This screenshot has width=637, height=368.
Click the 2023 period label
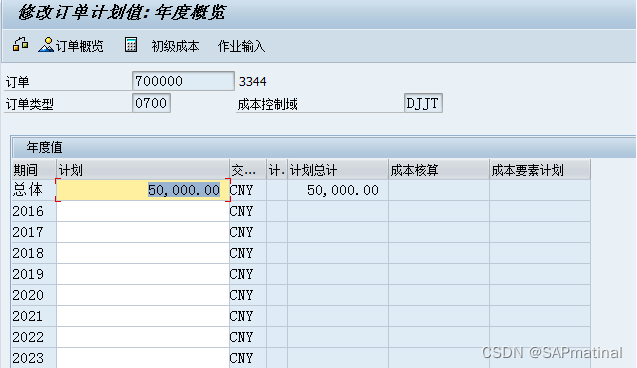(x=28, y=358)
